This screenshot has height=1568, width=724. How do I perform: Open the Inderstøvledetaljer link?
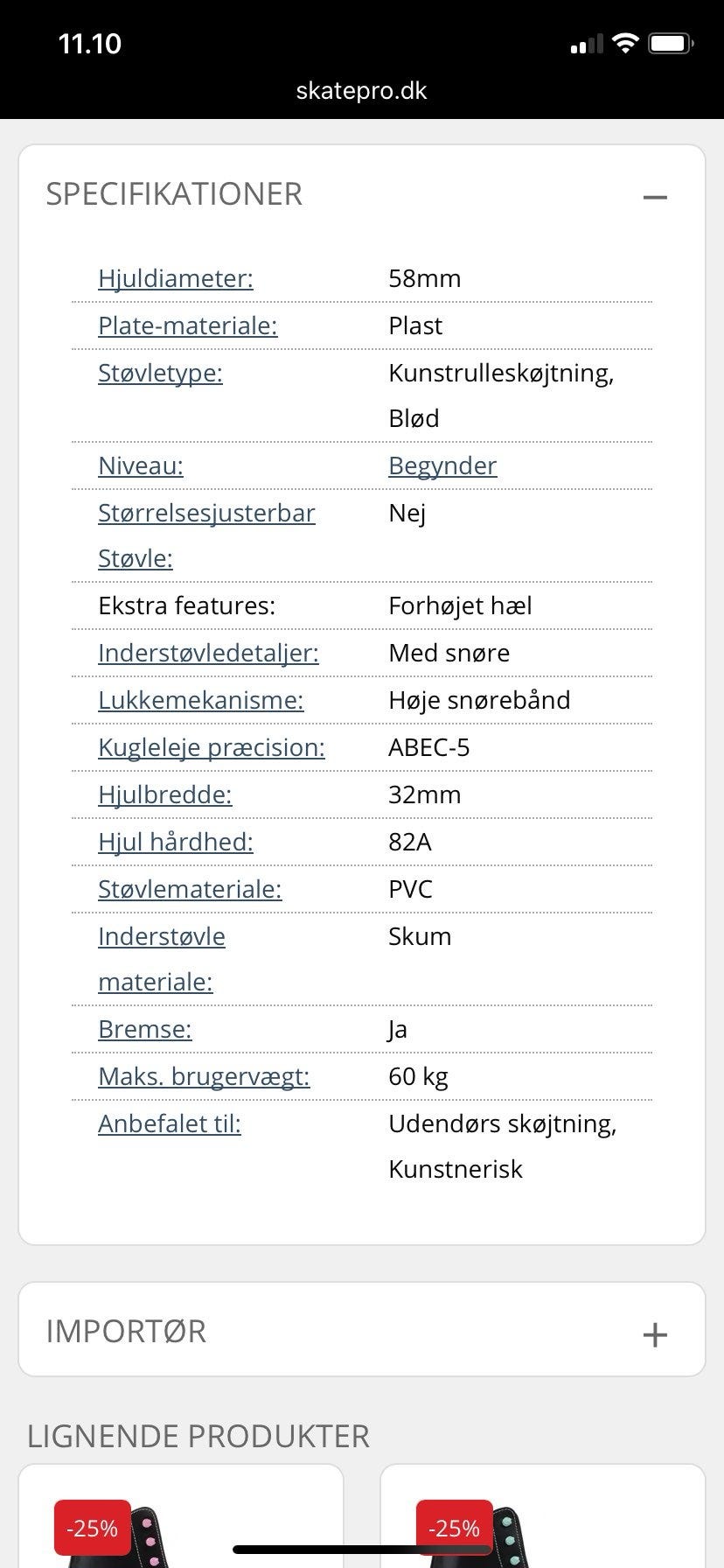(x=208, y=653)
